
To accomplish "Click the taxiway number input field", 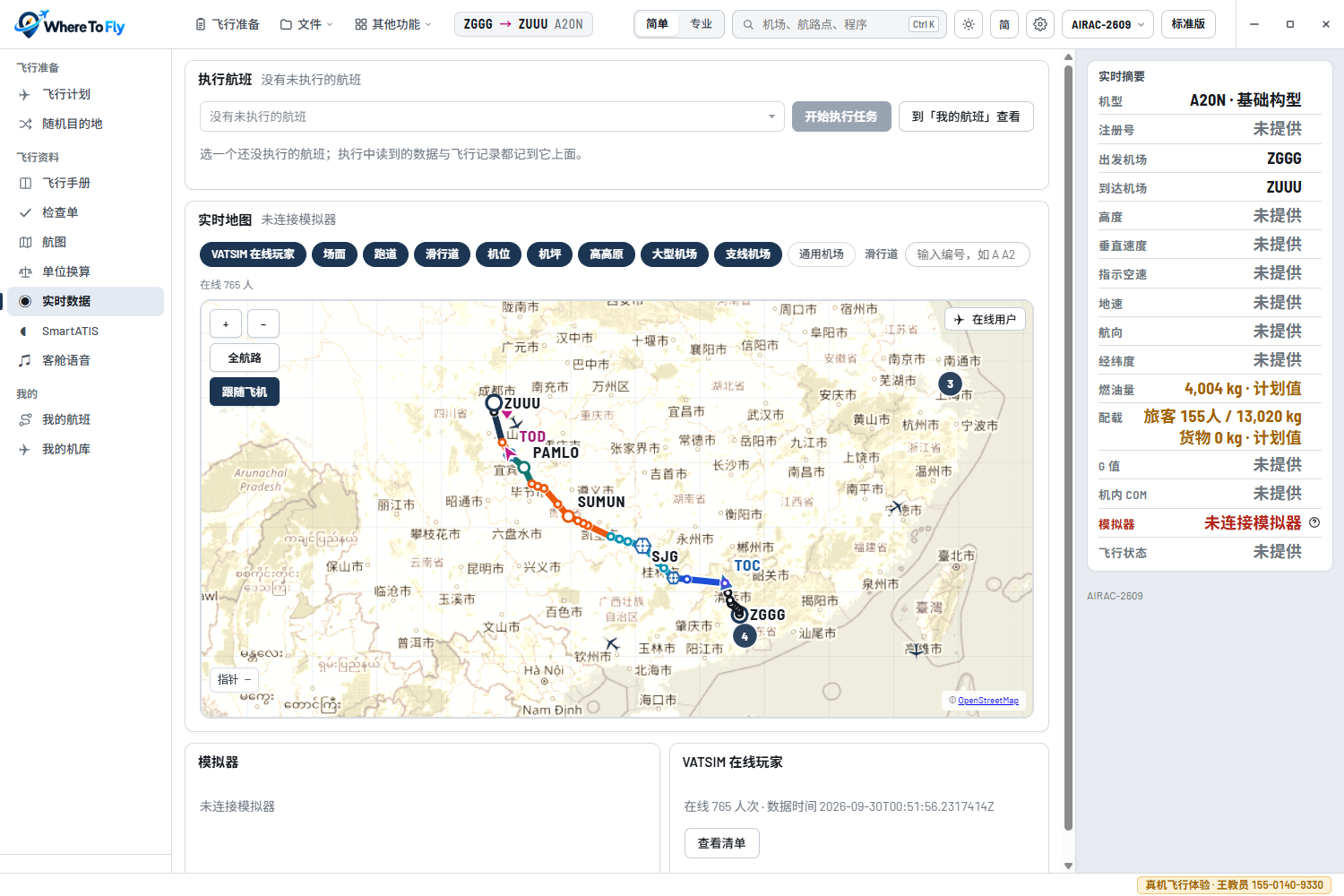I will coord(968,254).
